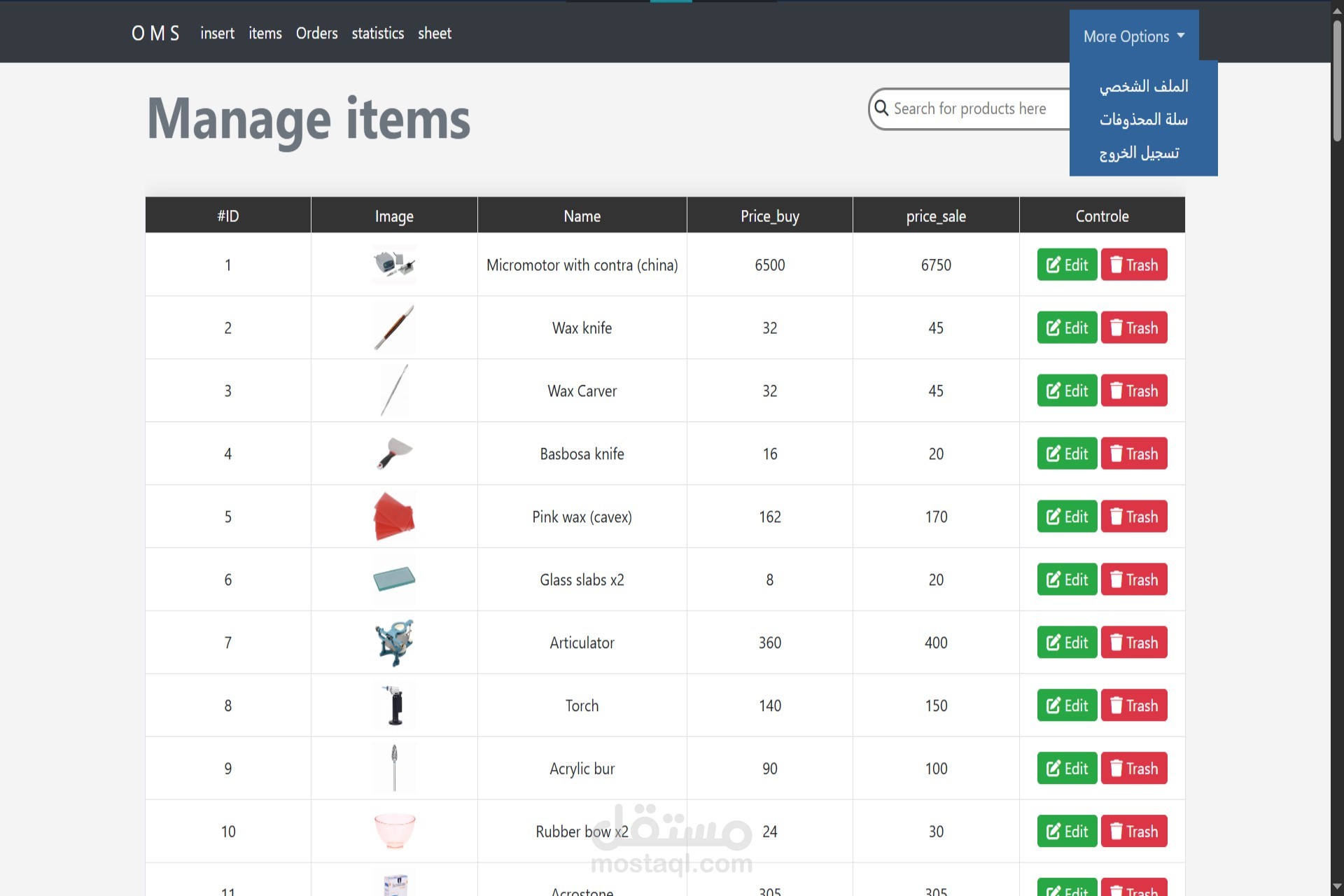Viewport: 1344px width, 896px height.
Task: Choose تسجيل الخروج to log out
Action: click(x=1139, y=153)
